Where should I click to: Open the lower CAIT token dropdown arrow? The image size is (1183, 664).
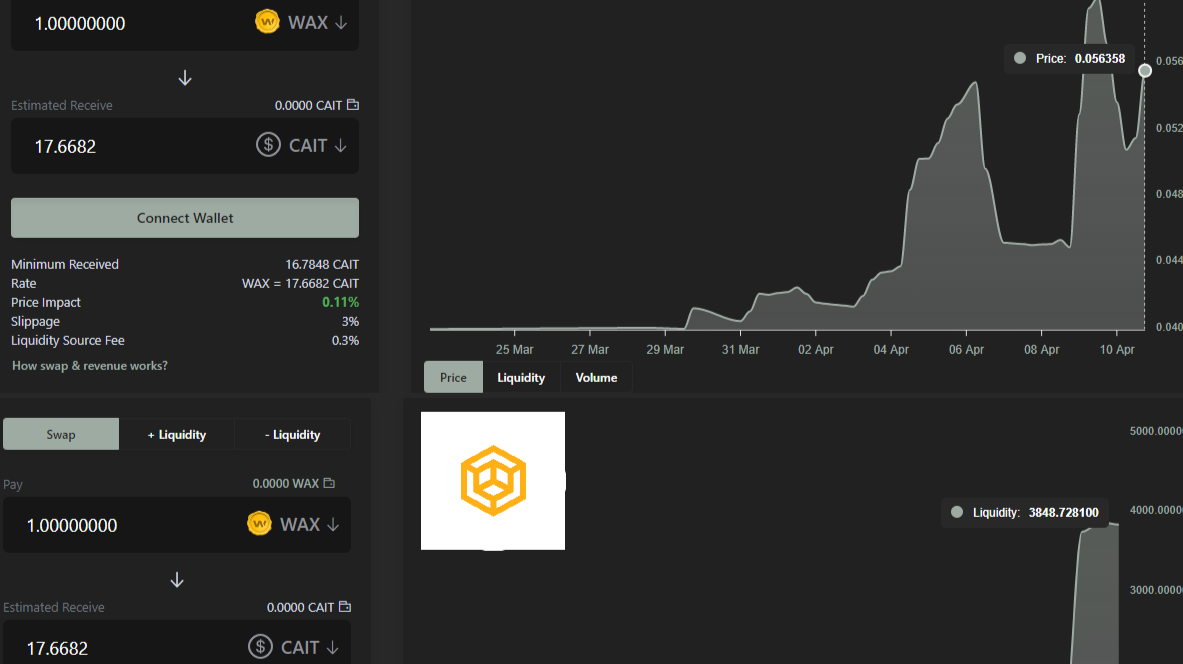pyautogui.click(x=332, y=647)
